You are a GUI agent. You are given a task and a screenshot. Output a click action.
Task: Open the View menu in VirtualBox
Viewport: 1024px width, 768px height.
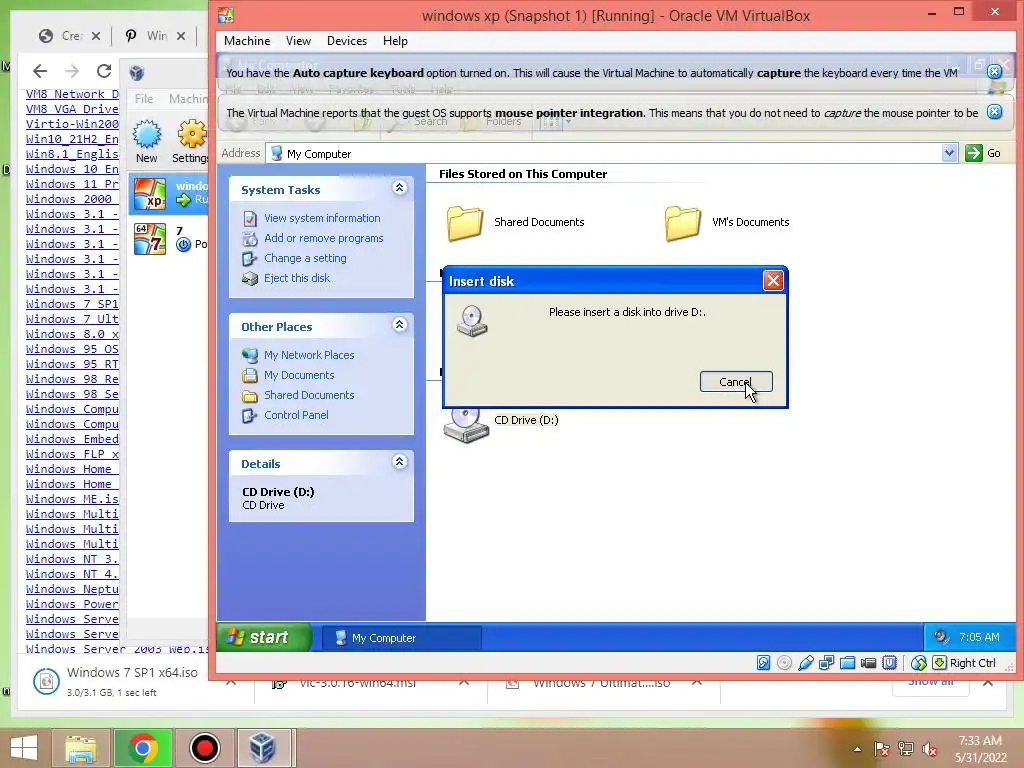point(298,40)
